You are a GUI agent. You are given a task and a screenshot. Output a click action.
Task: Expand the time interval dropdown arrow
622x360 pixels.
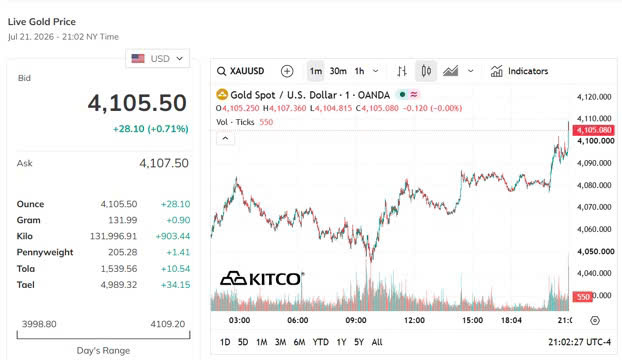[375, 71]
